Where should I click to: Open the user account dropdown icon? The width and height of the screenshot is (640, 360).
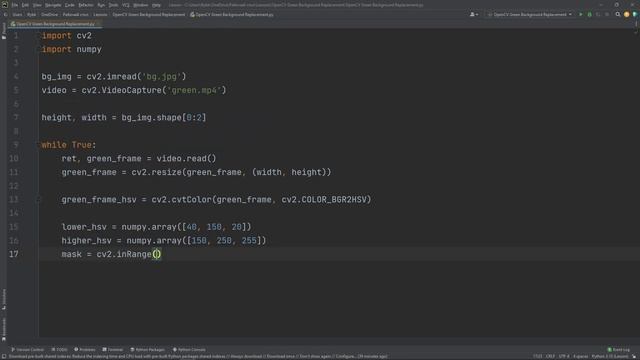[x=474, y=14]
